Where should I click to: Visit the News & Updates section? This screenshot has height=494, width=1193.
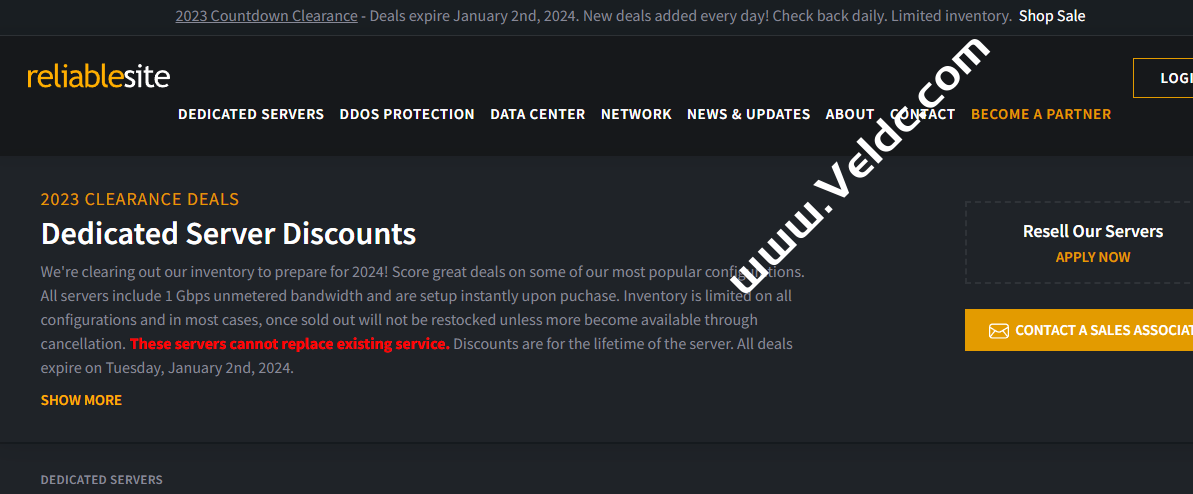pos(748,114)
